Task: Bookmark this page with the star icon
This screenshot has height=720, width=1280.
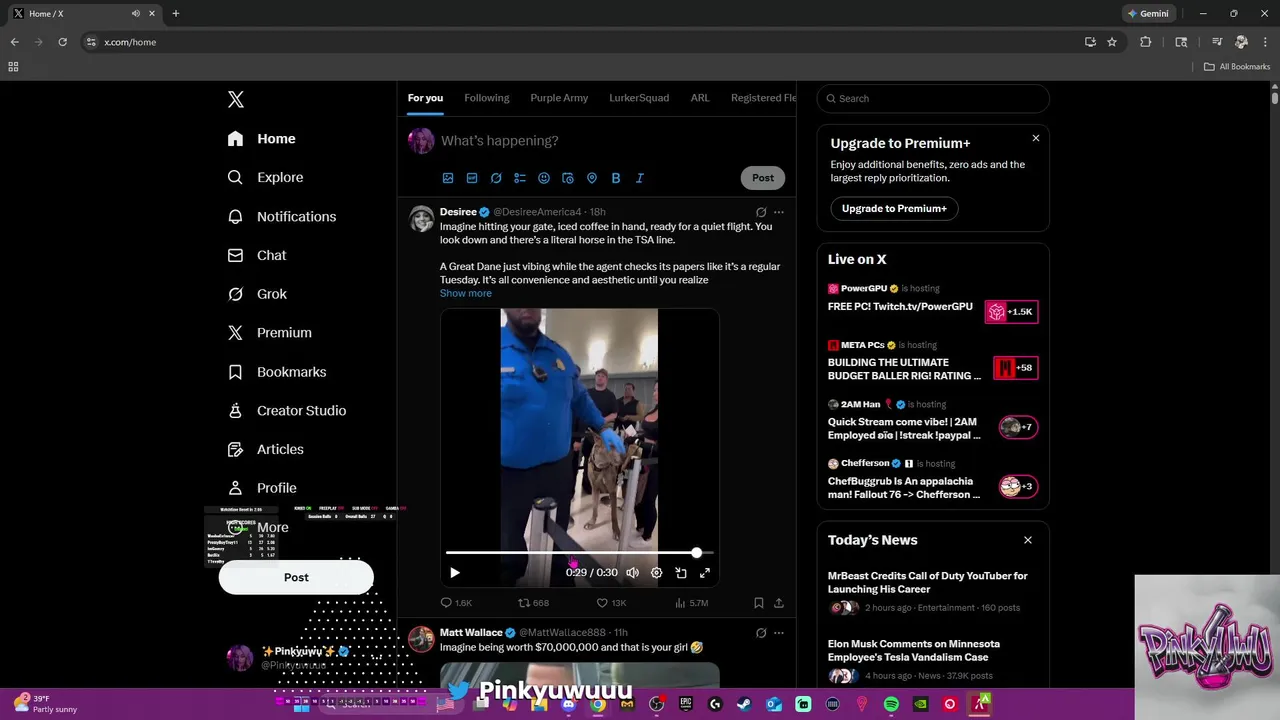Action: pyautogui.click(x=1112, y=42)
